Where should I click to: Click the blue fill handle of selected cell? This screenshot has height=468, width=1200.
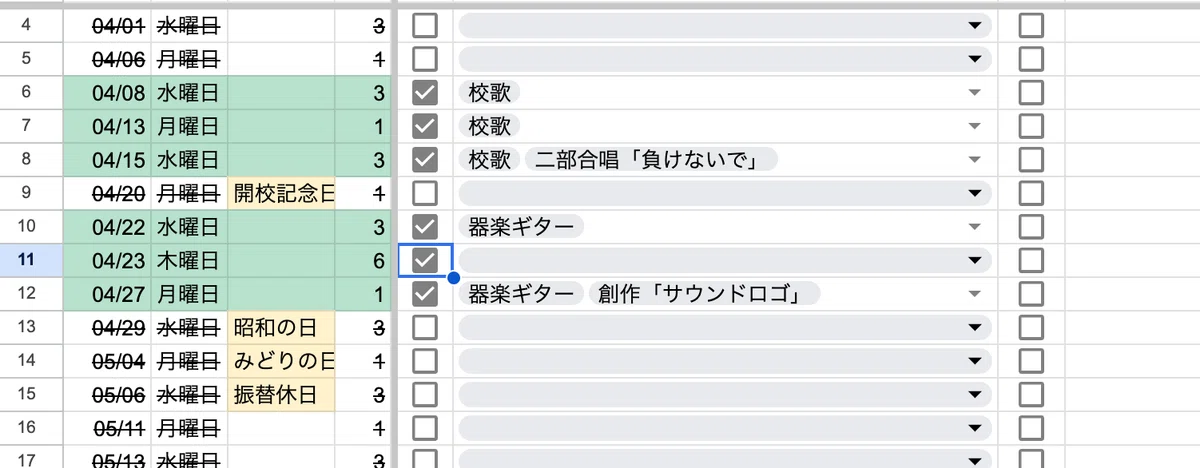click(454, 277)
